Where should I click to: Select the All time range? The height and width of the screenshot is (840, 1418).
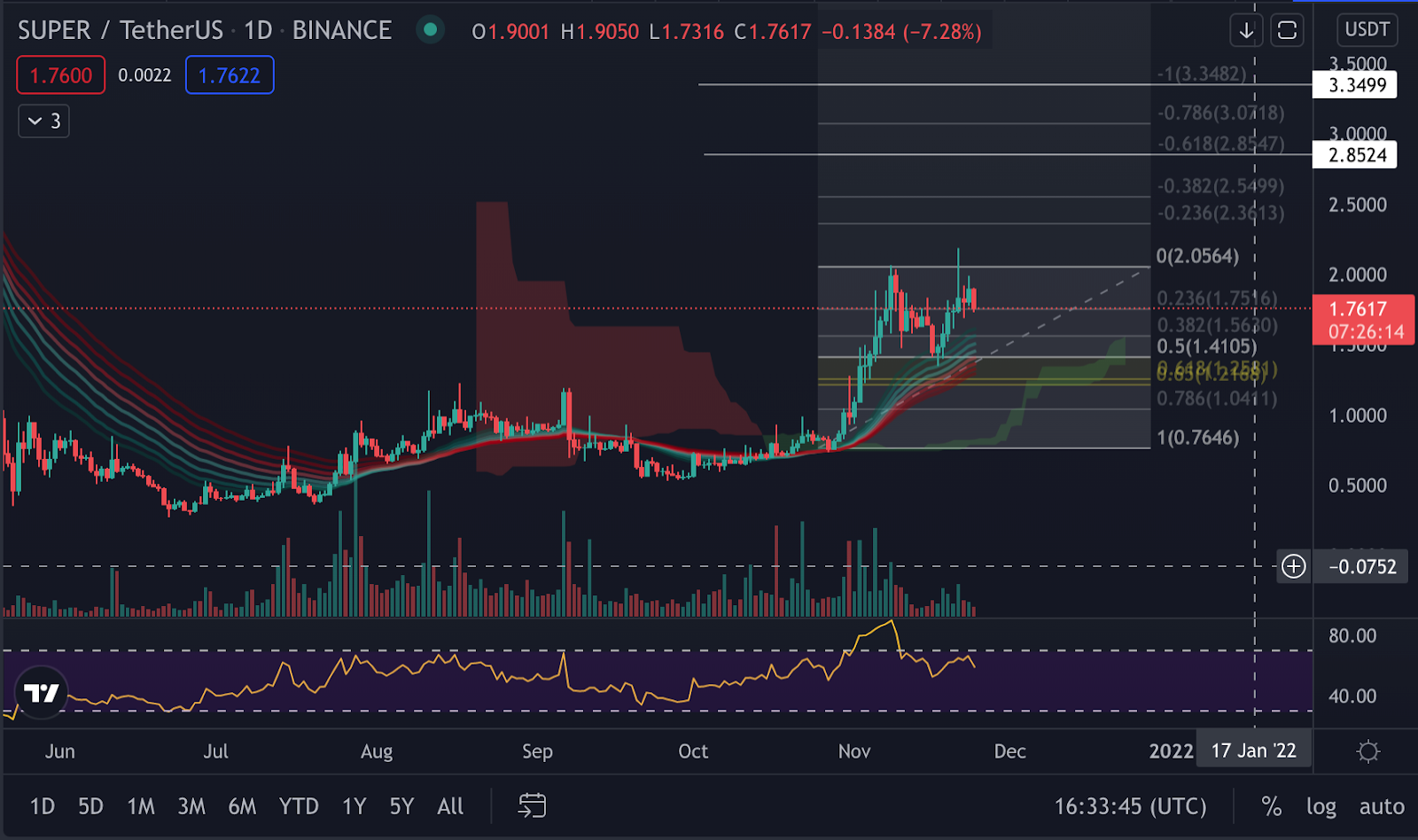[450, 806]
